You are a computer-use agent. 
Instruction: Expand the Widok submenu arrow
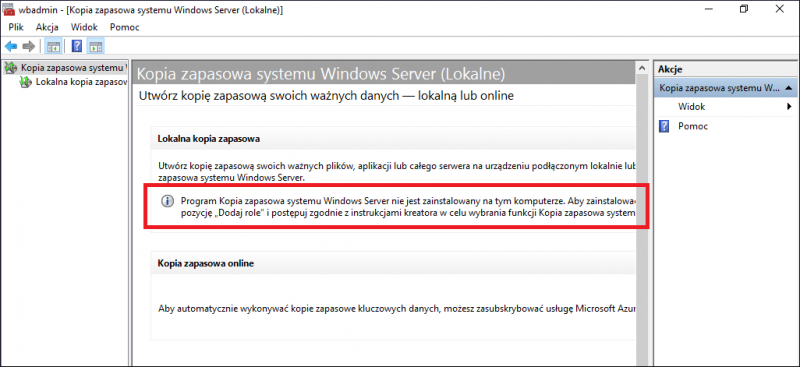(789, 107)
